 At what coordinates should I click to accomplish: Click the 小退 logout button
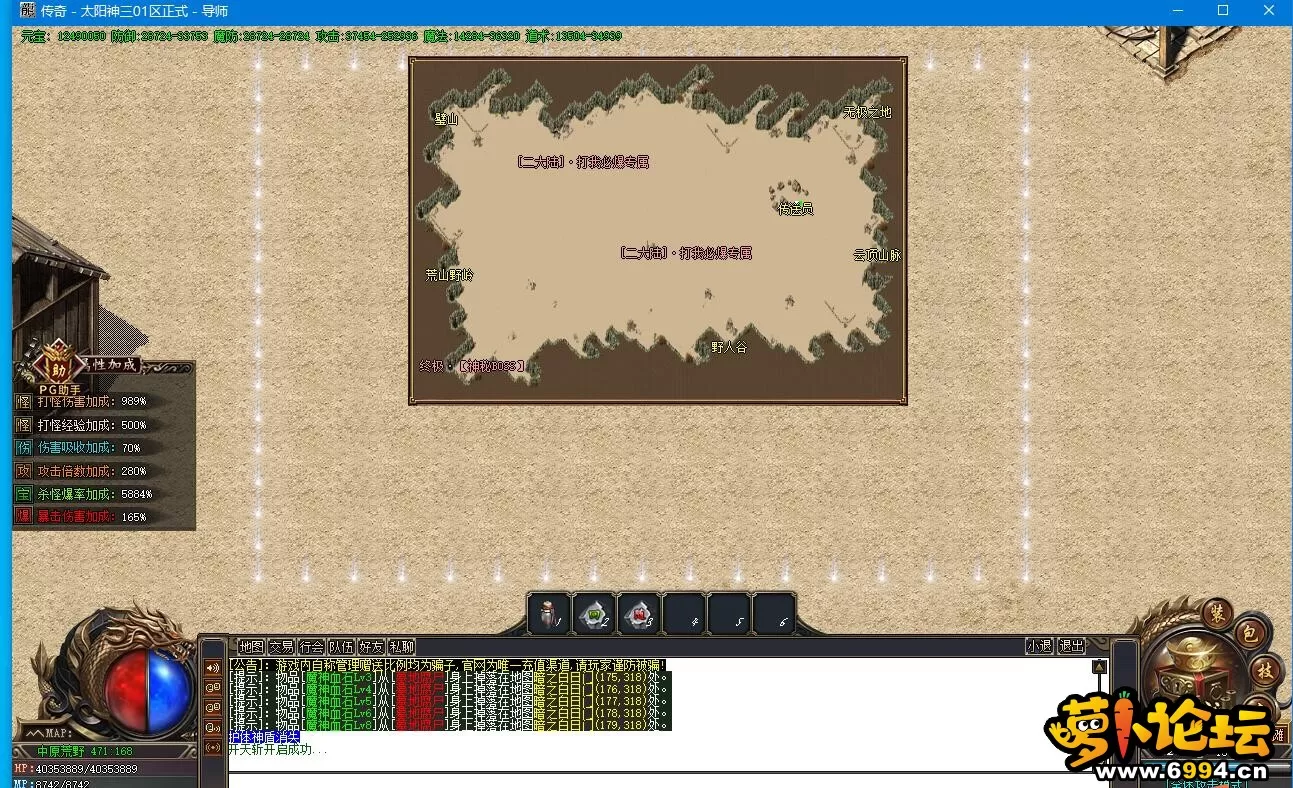point(1039,647)
